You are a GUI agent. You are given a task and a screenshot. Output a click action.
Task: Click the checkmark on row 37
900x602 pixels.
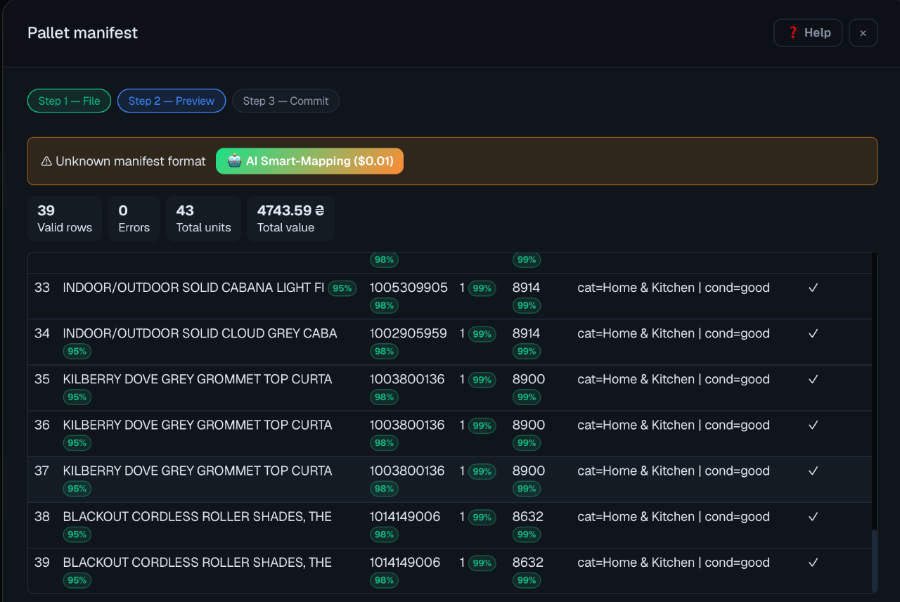813,471
